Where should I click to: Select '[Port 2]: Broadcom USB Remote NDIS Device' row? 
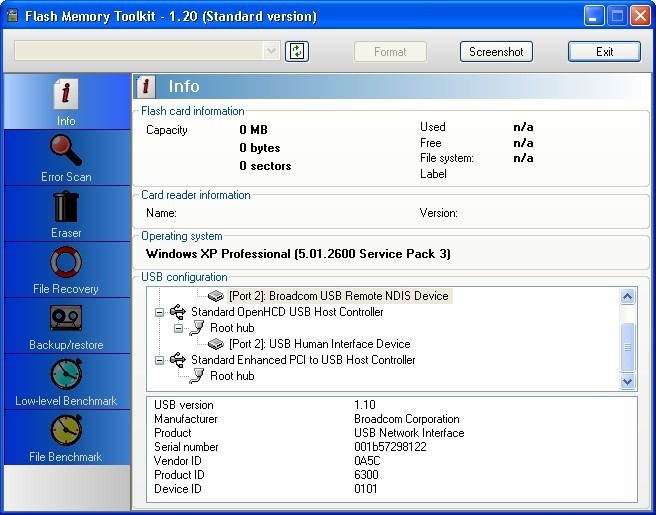[338, 296]
